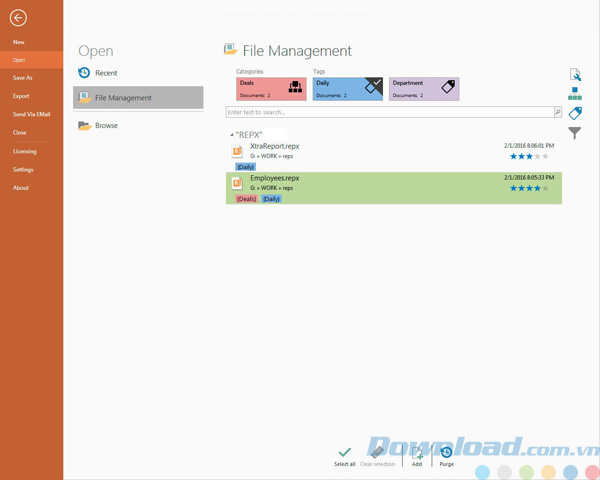This screenshot has height=480, width=600.
Task: Click the tags icon in sidebar
Action: (575, 113)
